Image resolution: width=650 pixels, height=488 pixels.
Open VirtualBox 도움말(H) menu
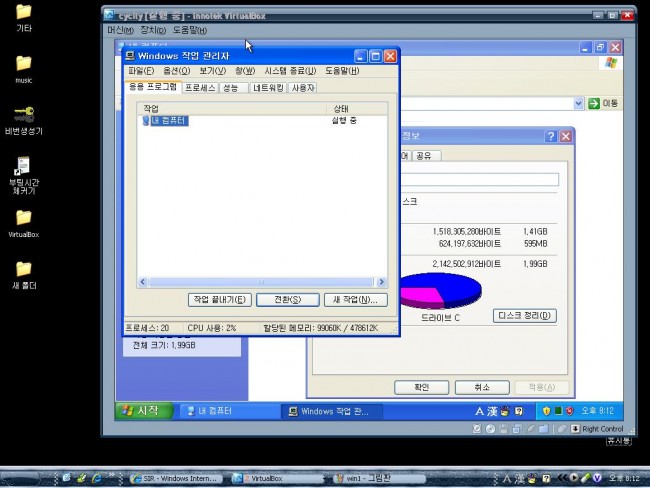pyautogui.click(x=190, y=30)
